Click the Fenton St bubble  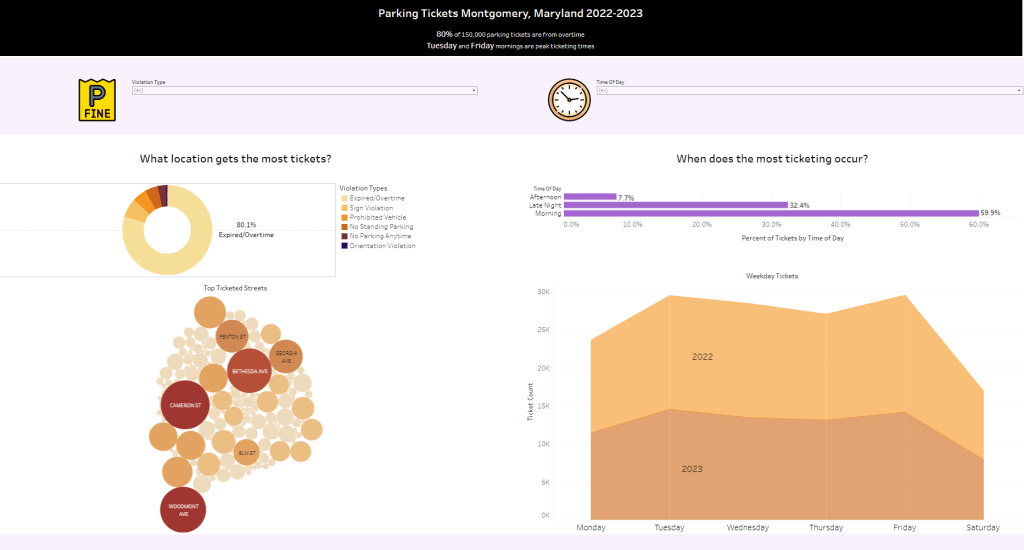click(x=232, y=337)
